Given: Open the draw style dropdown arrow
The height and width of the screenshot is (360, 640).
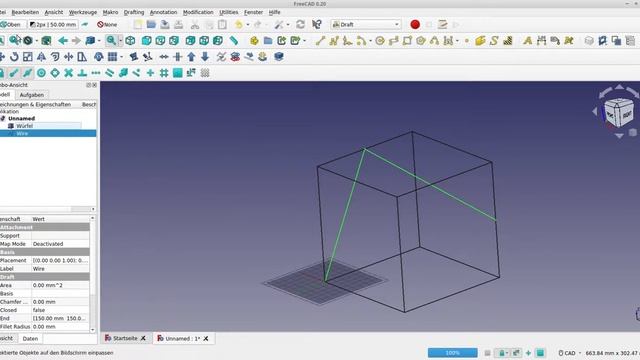Looking at the screenshot, I should click(x=36, y=41).
